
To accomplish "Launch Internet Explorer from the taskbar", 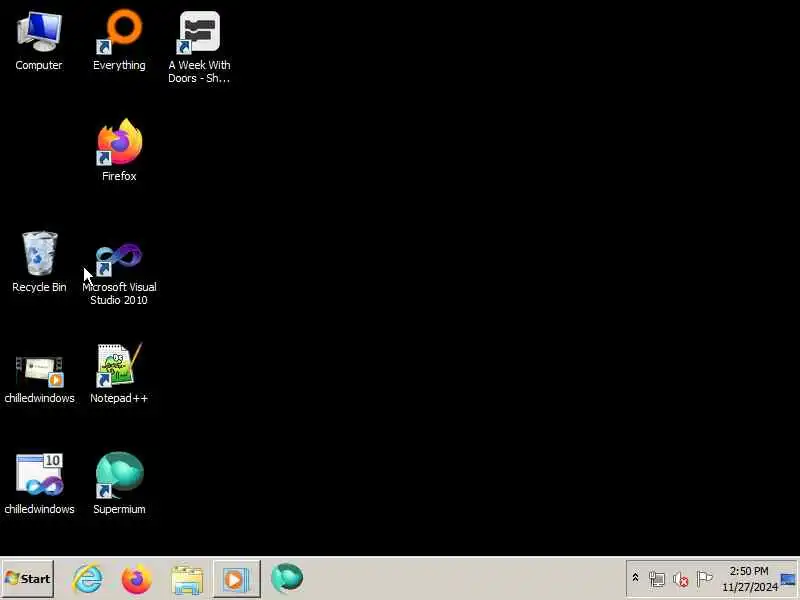I will [88, 579].
